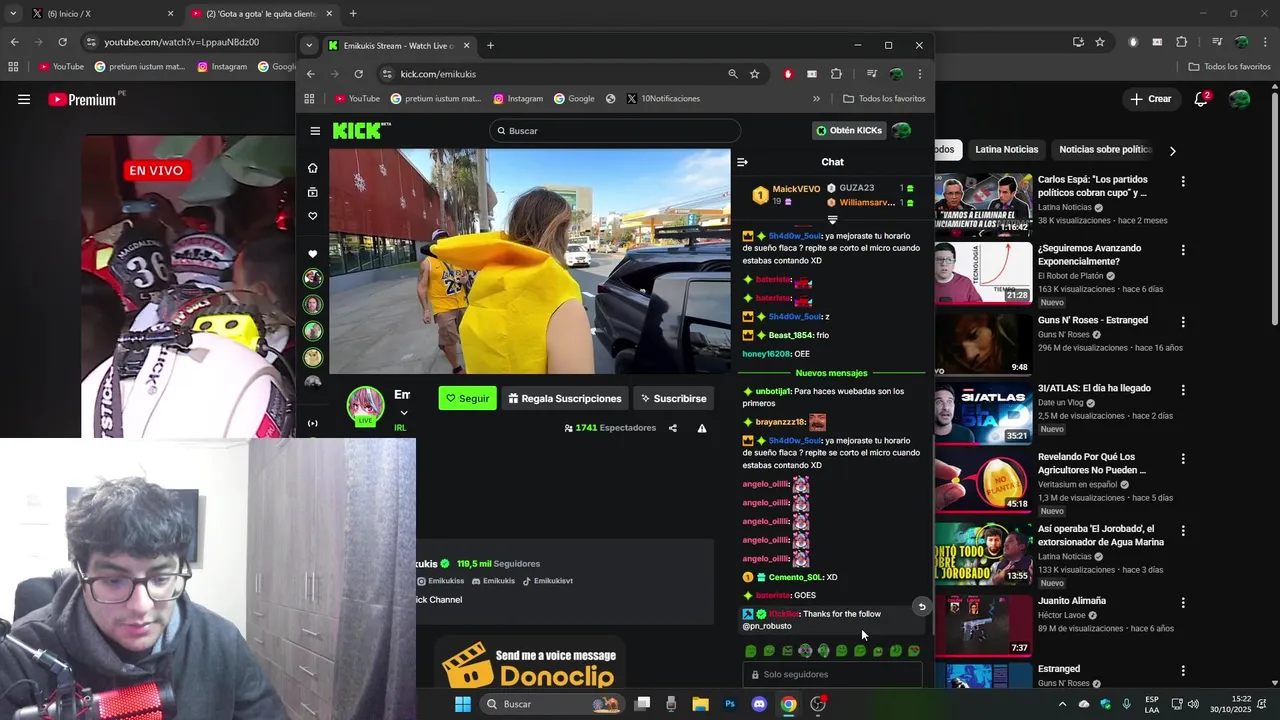Open media control icon in Kick window toolbar
This screenshot has width=1280, height=720.
click(872, 74)
